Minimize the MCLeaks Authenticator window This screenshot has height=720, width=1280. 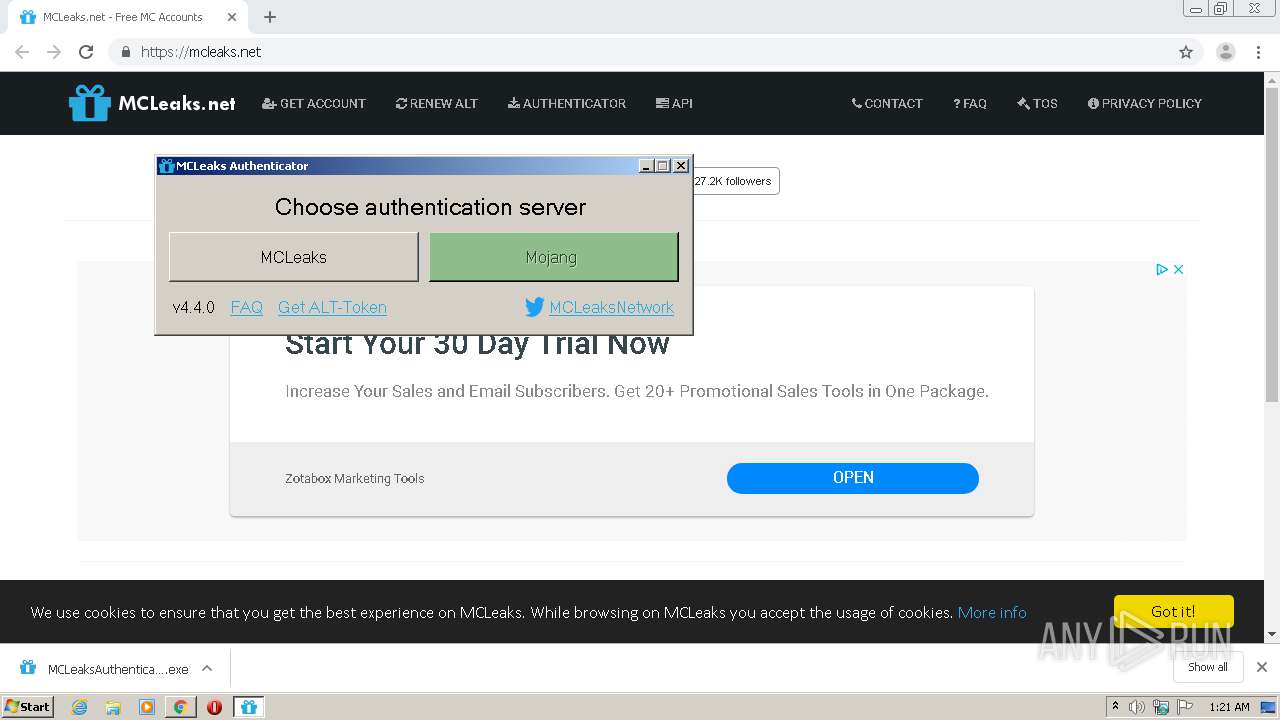[x=646, y=166]
